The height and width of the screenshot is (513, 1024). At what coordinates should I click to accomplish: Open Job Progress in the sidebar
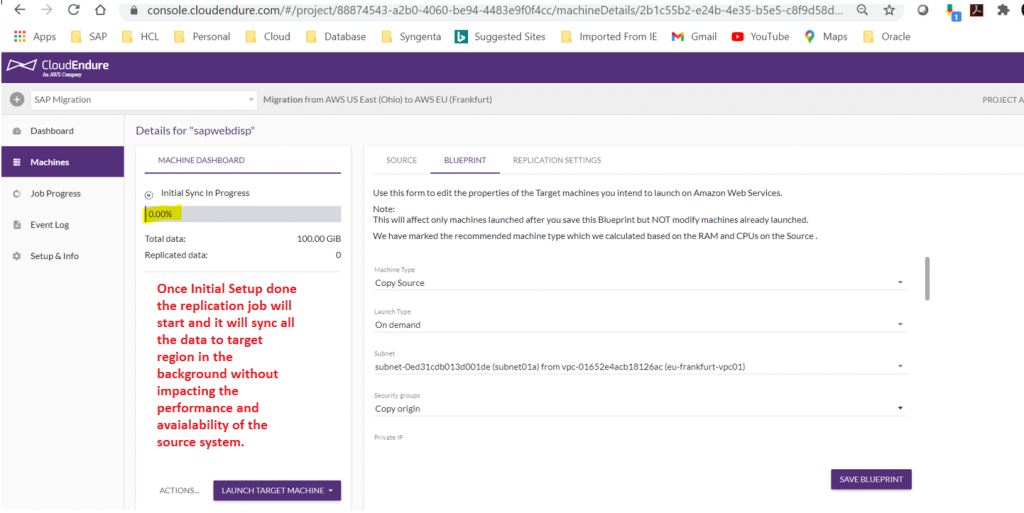pos(62,193)
